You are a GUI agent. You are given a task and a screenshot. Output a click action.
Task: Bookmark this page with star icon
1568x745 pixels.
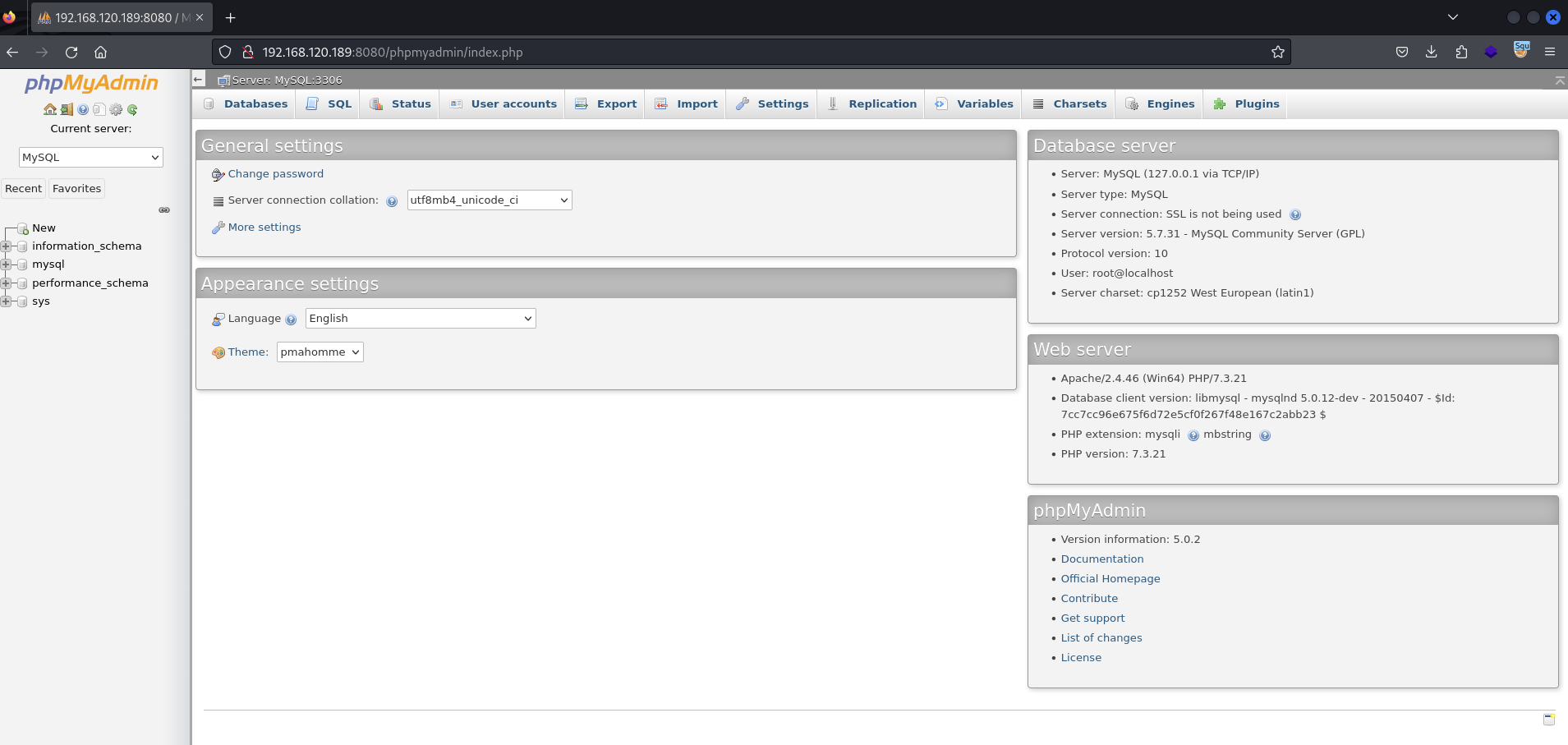click(x=1277, y=53)
